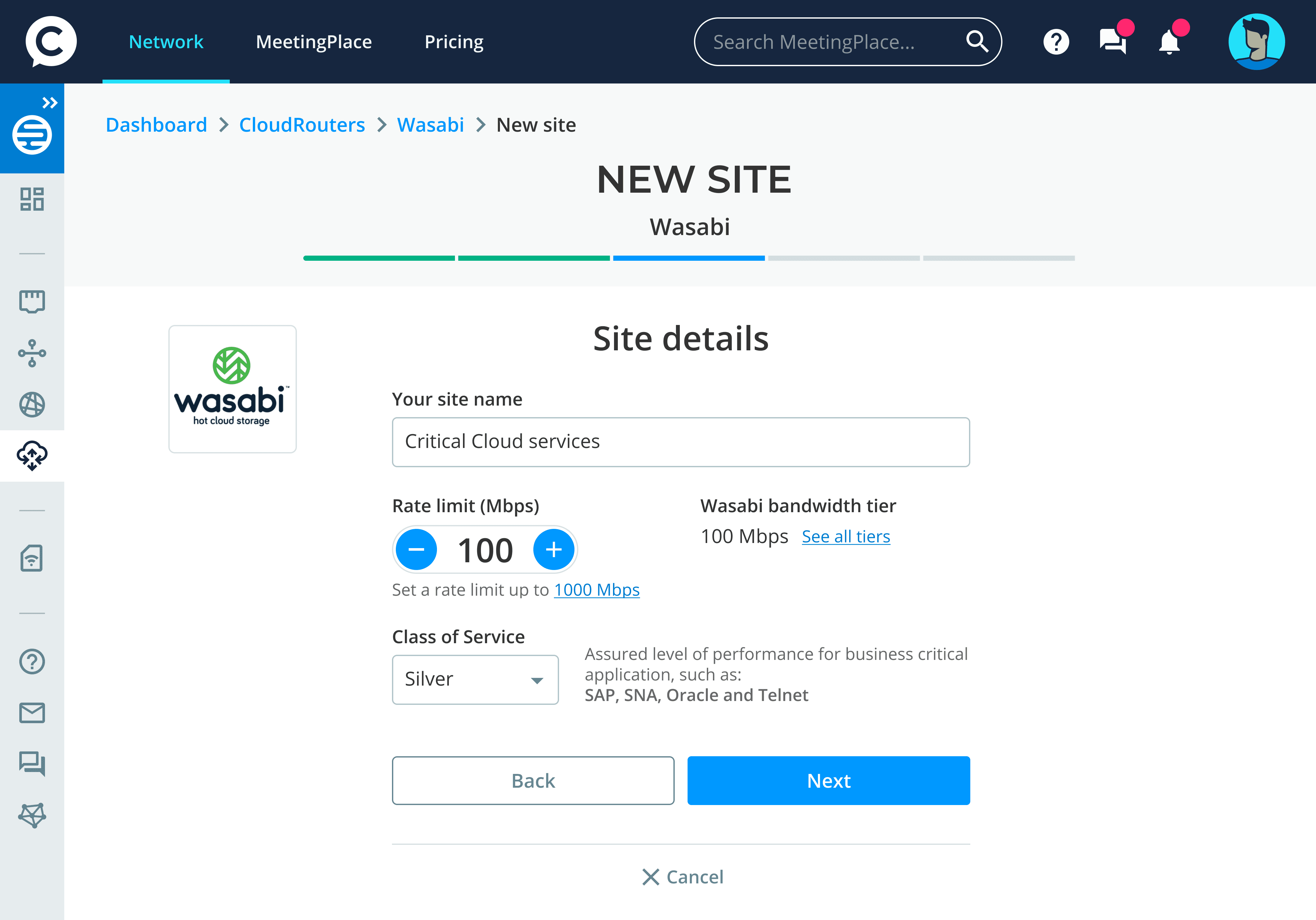The width and height of the screenshot is (1316, 920).
Task: Open the mail envelope icon in sidebar
Action: tap(32, 713)
